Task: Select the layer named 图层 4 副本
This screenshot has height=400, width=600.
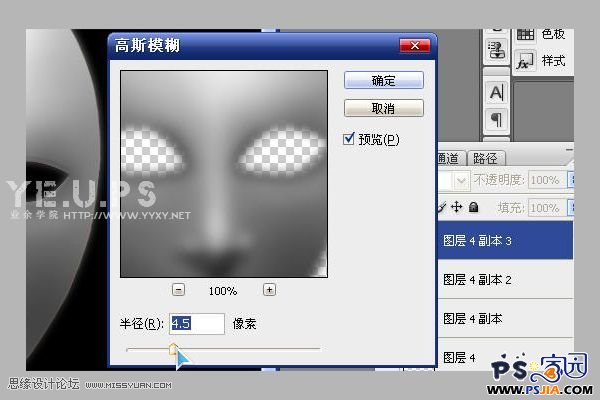Action: tap(505, 318)
